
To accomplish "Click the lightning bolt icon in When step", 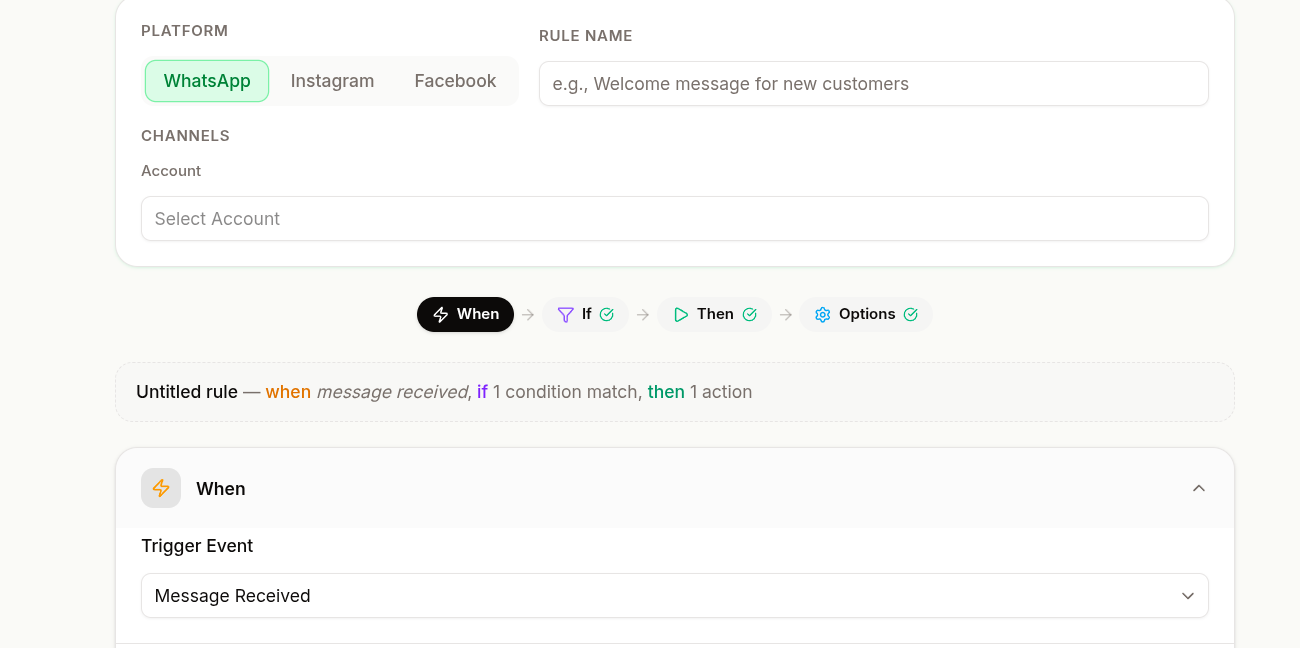I will click(x=440, y=315).
